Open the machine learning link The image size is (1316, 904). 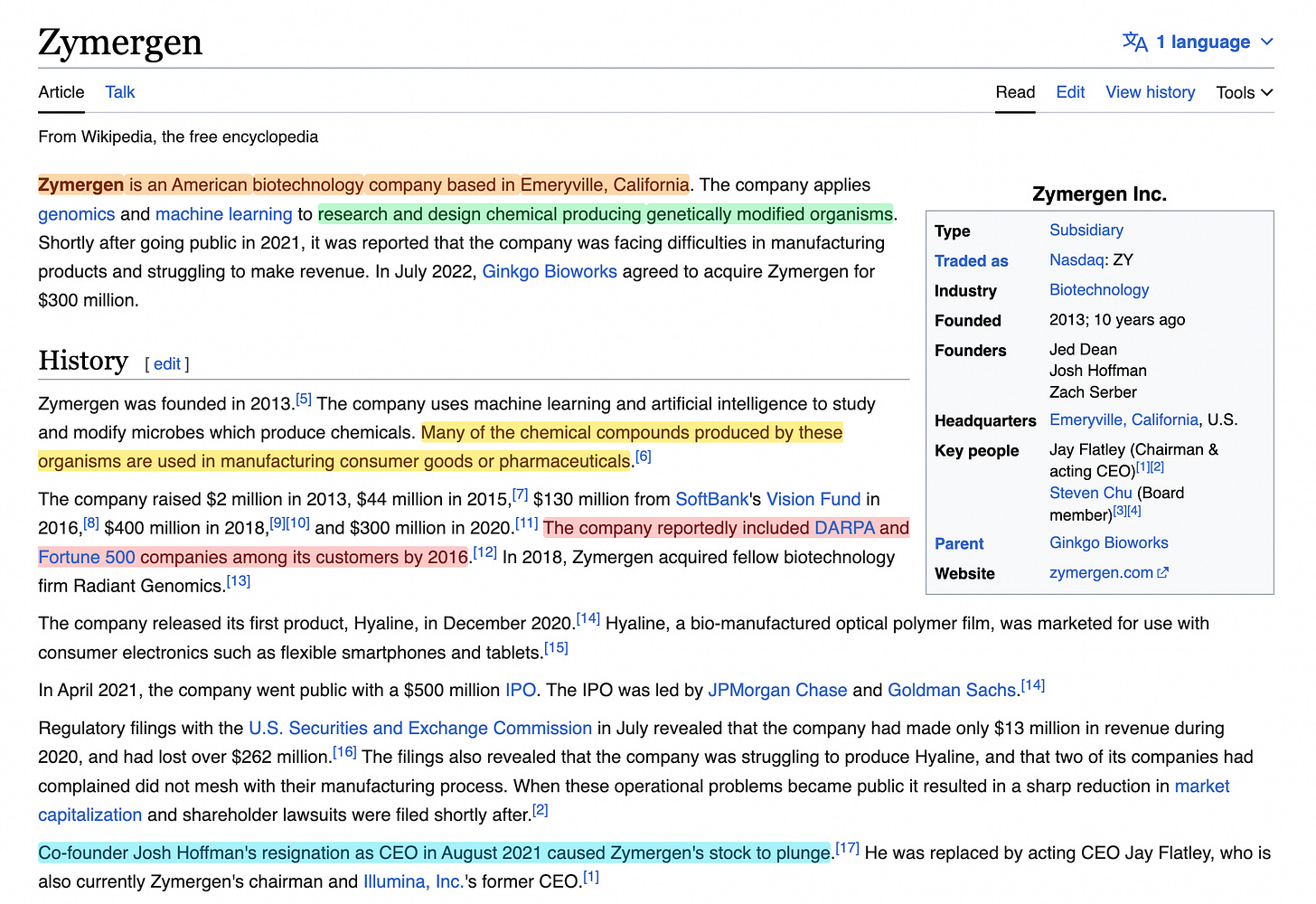point(224,214)
